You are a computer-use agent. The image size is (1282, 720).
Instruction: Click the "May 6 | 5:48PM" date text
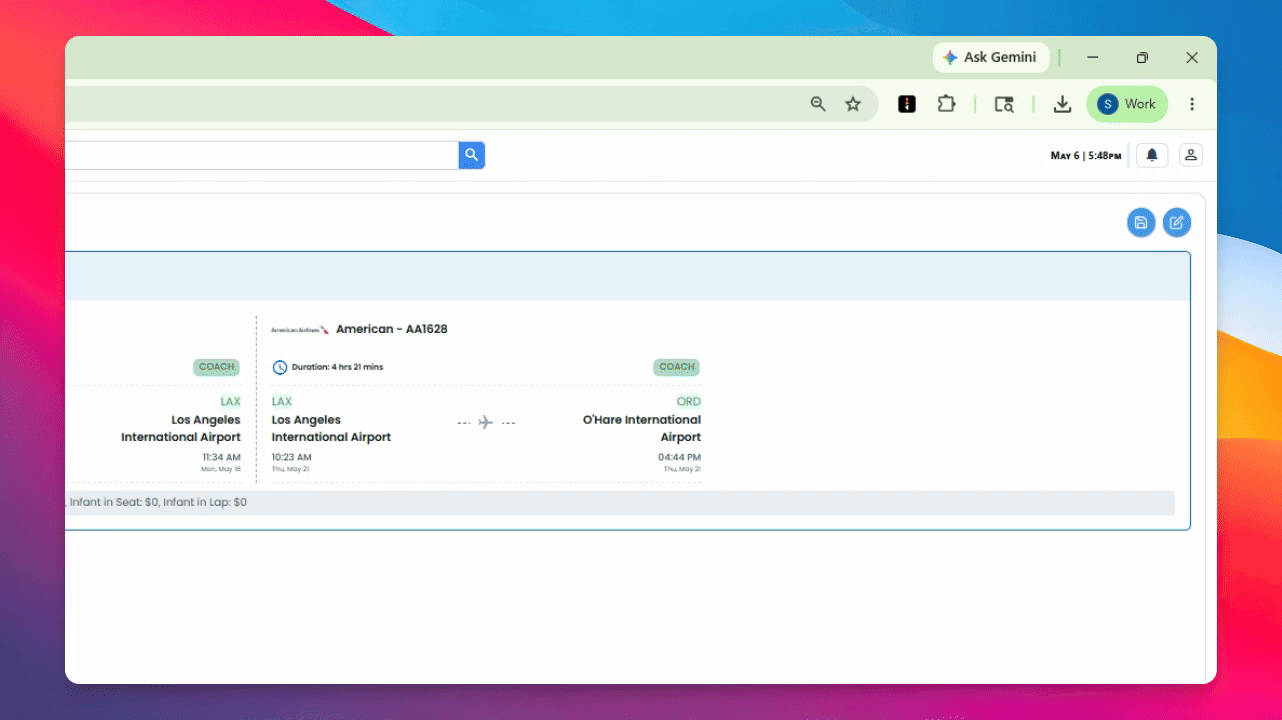coord(1086,156)
